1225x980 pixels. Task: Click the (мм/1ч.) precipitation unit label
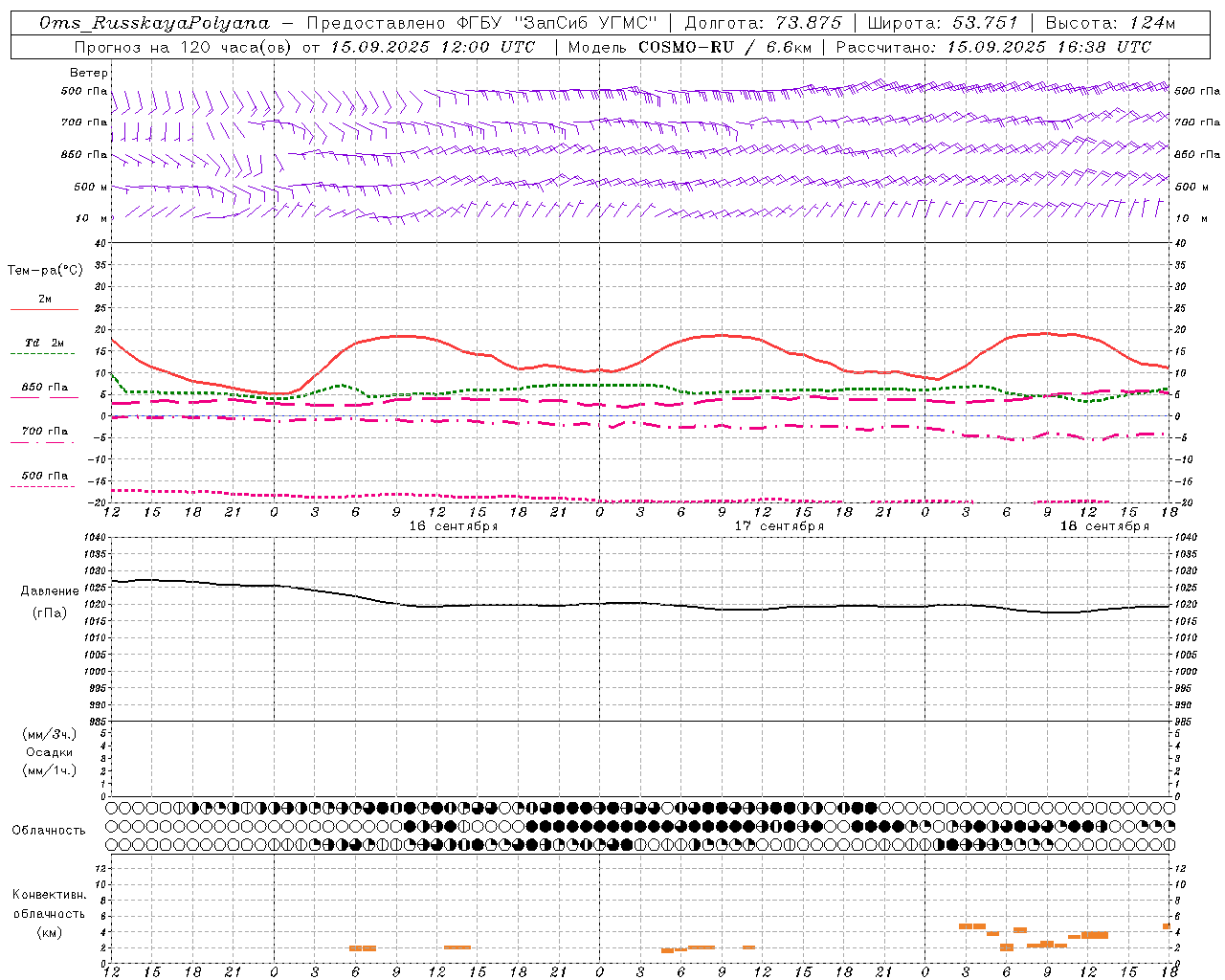[x=50, y=770]
